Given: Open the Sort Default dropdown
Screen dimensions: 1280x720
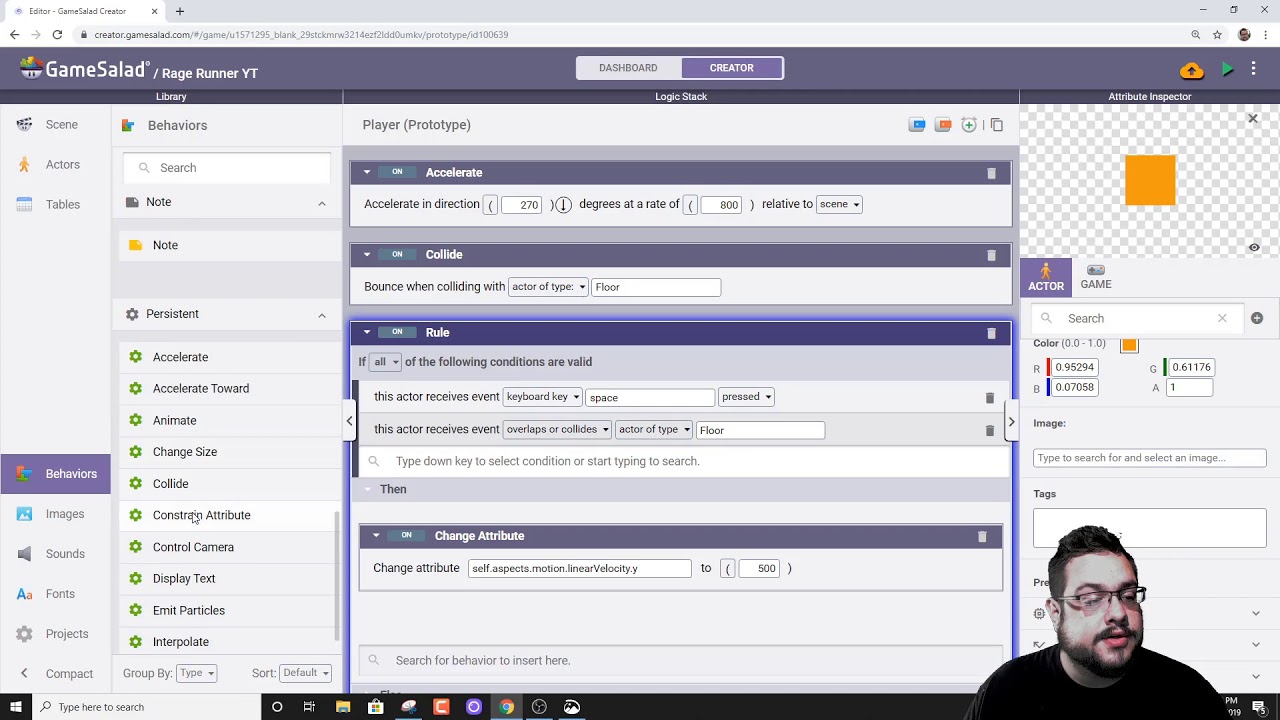Looking at the screenshot, I should pos(305,673).
